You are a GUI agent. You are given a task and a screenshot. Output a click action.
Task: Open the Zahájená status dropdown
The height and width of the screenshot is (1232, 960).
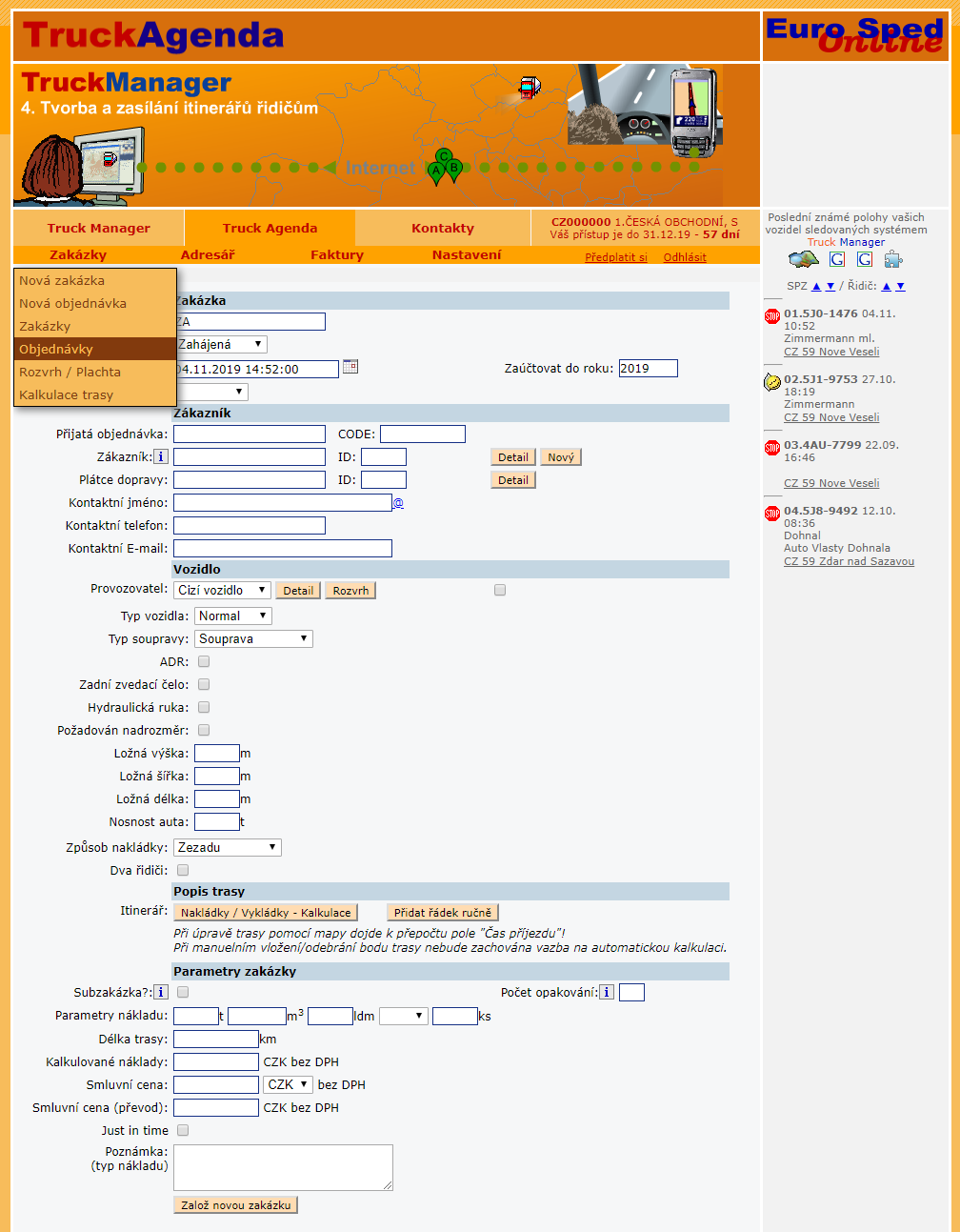[221, 345]
